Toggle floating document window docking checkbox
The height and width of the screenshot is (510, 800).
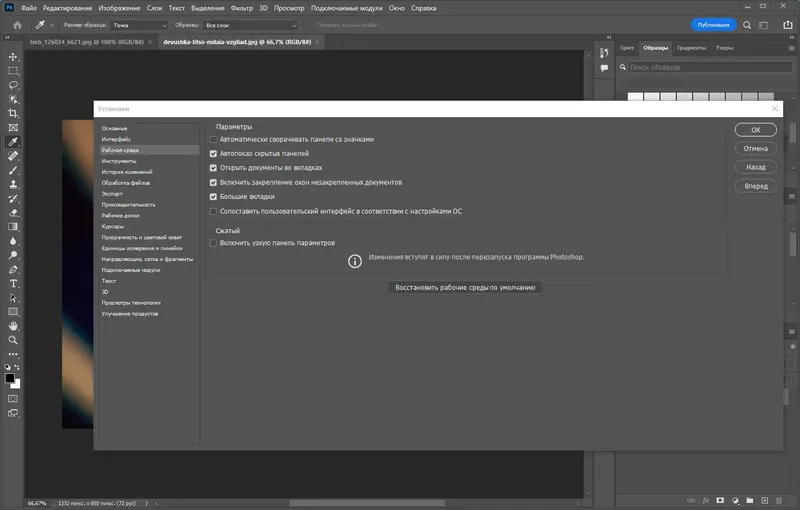[213, 183]
